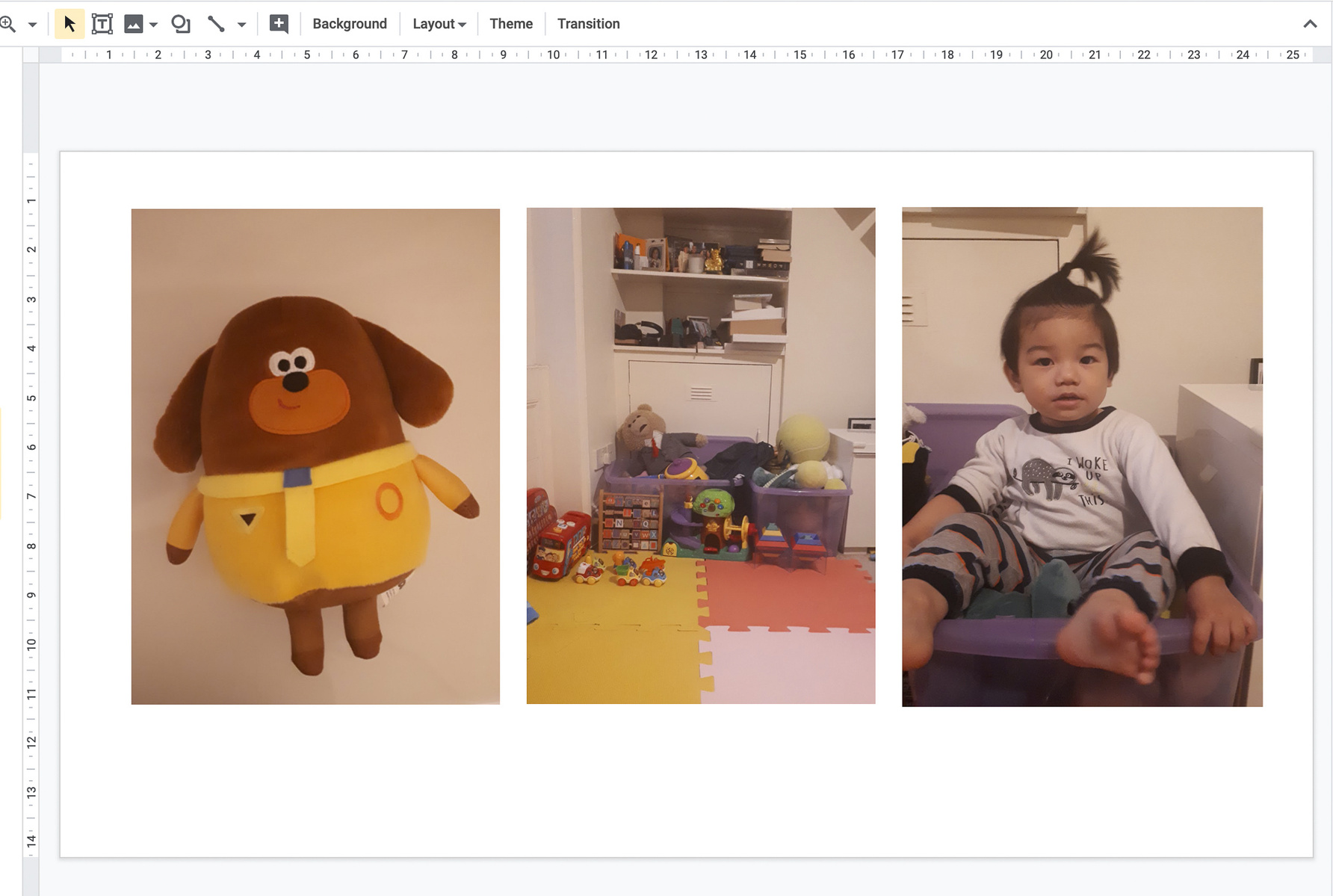Collapse the menus with the chevron
Viewport: 1333px width, 896px height.
point(1310,24)
